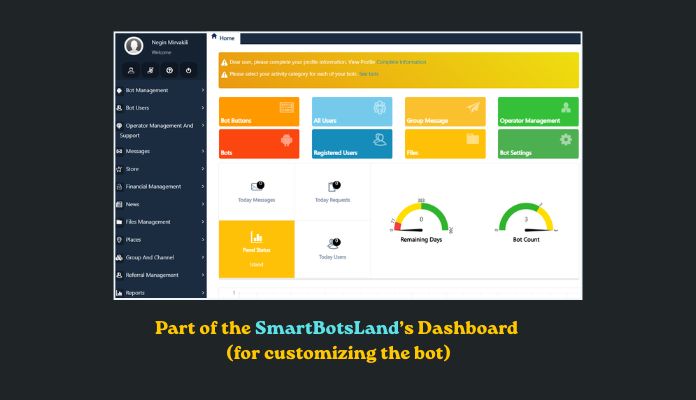Expand the Store chevron

[203, 169]
